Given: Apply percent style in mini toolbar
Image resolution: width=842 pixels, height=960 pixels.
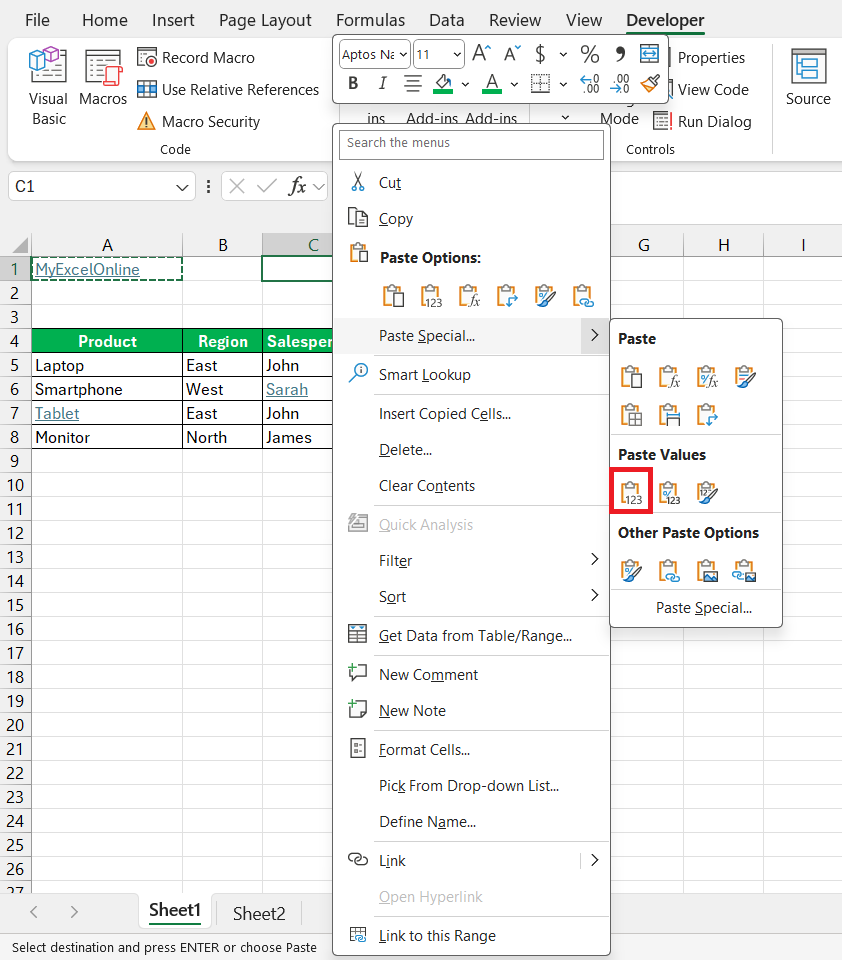Looking at the screenshot, I should (x=590, y=54).
